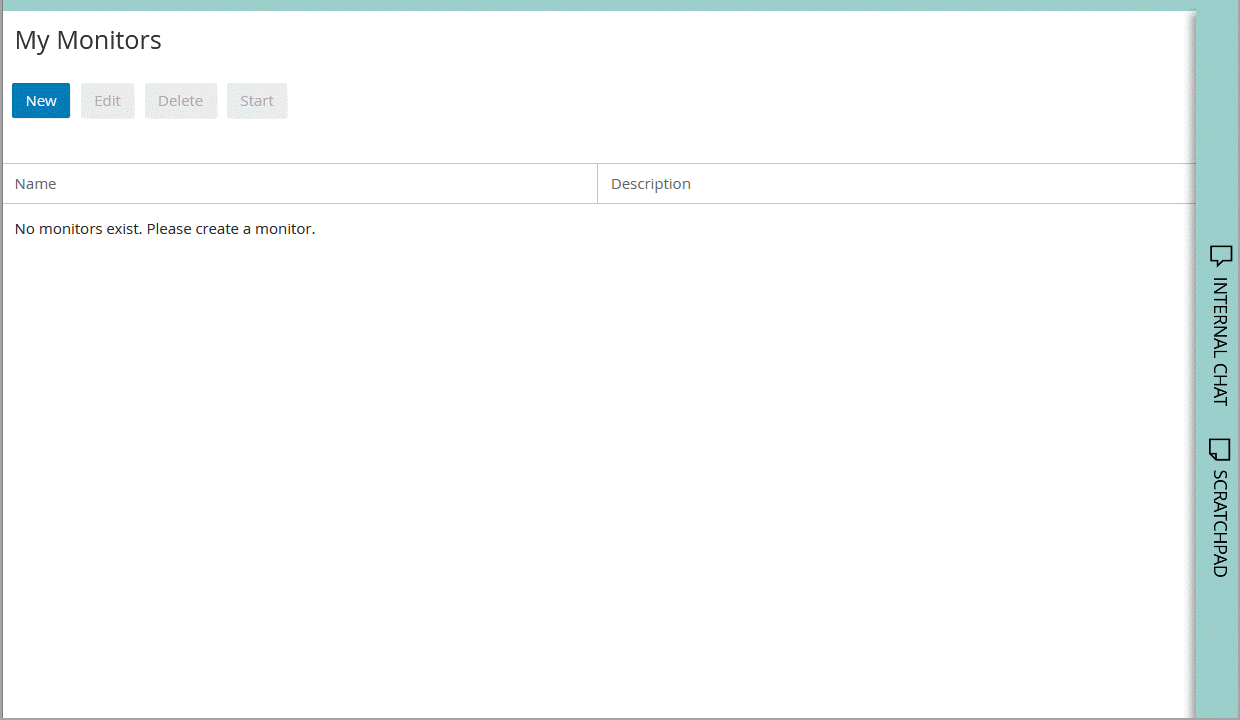Viewport: 1240px width, 720px height.
Task: Open the Internal Chat side panel
Action: pos(1220,325)
